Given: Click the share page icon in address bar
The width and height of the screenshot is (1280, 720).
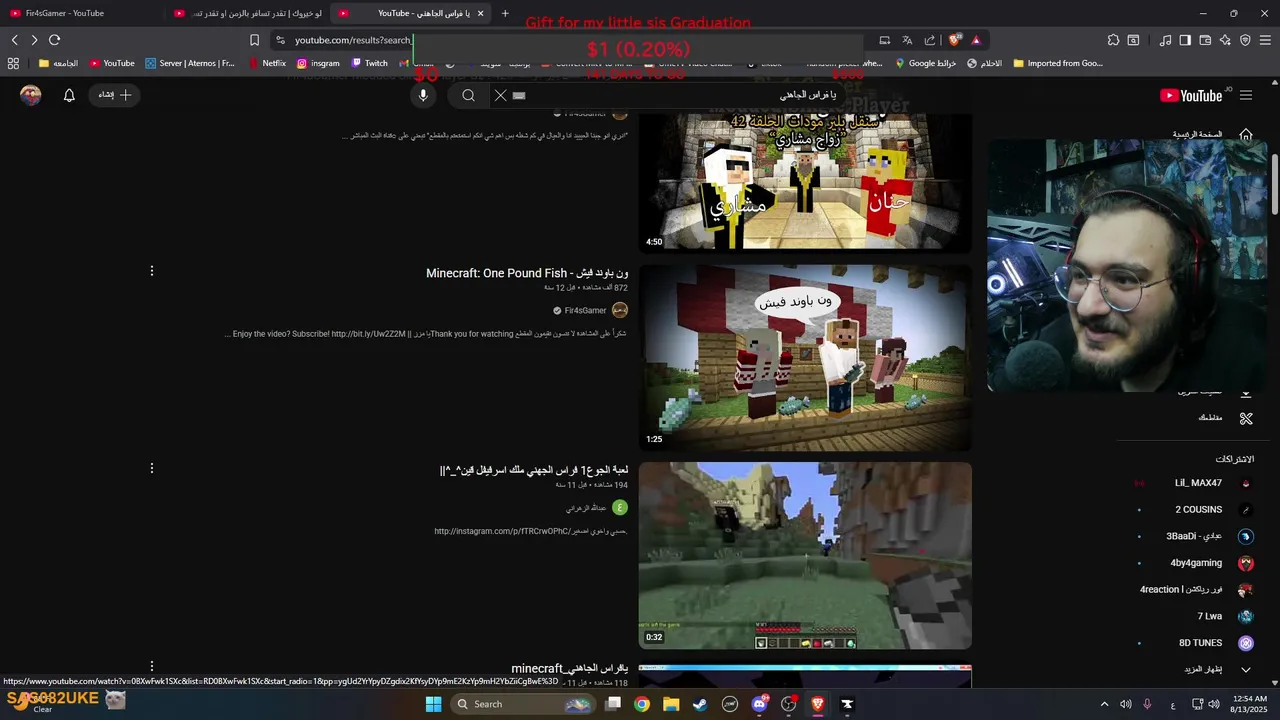Looking at the screenshot, I should [x=930, y=40].
